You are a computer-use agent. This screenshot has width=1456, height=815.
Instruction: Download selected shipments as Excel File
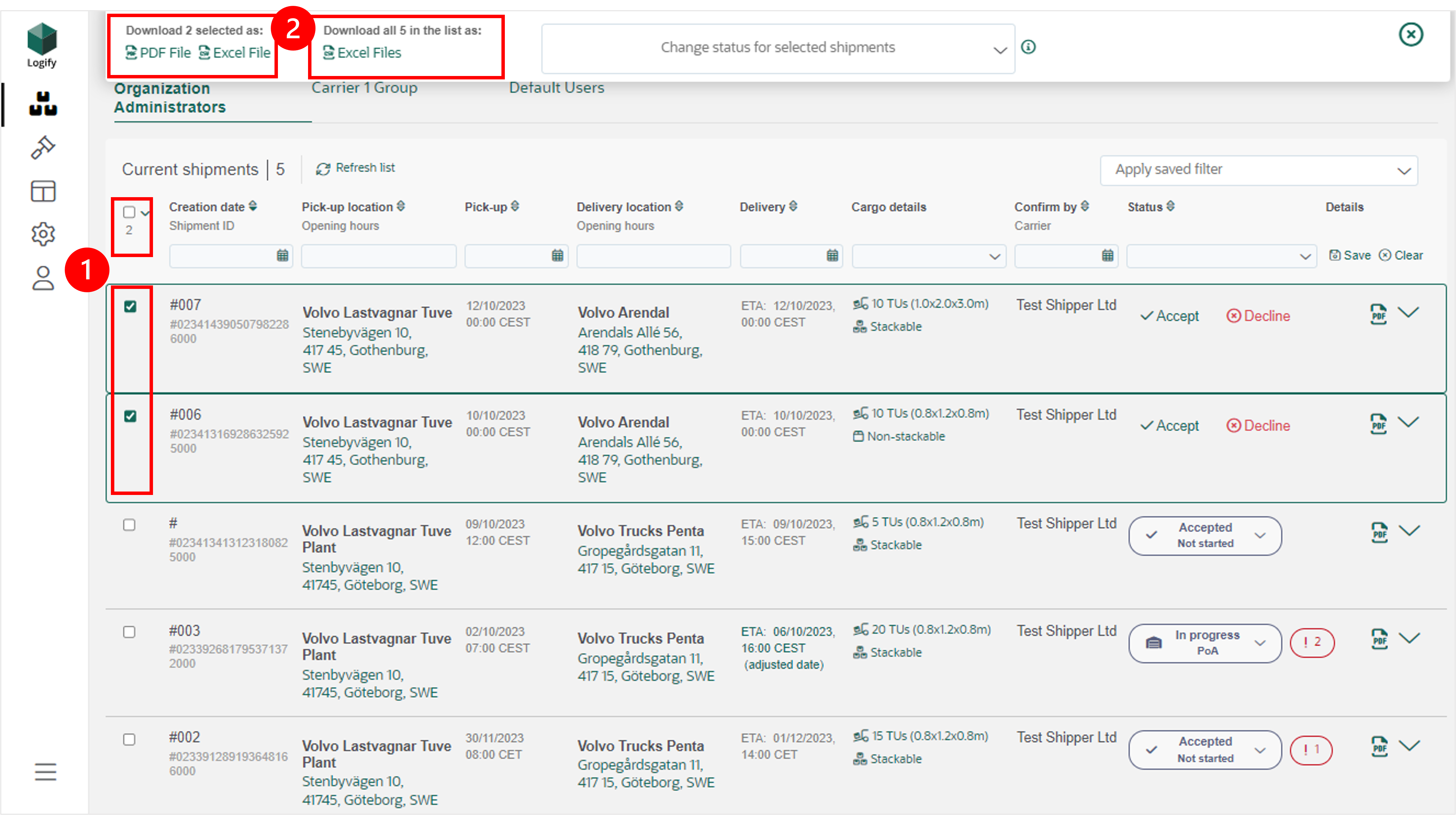tap(234, 53)
